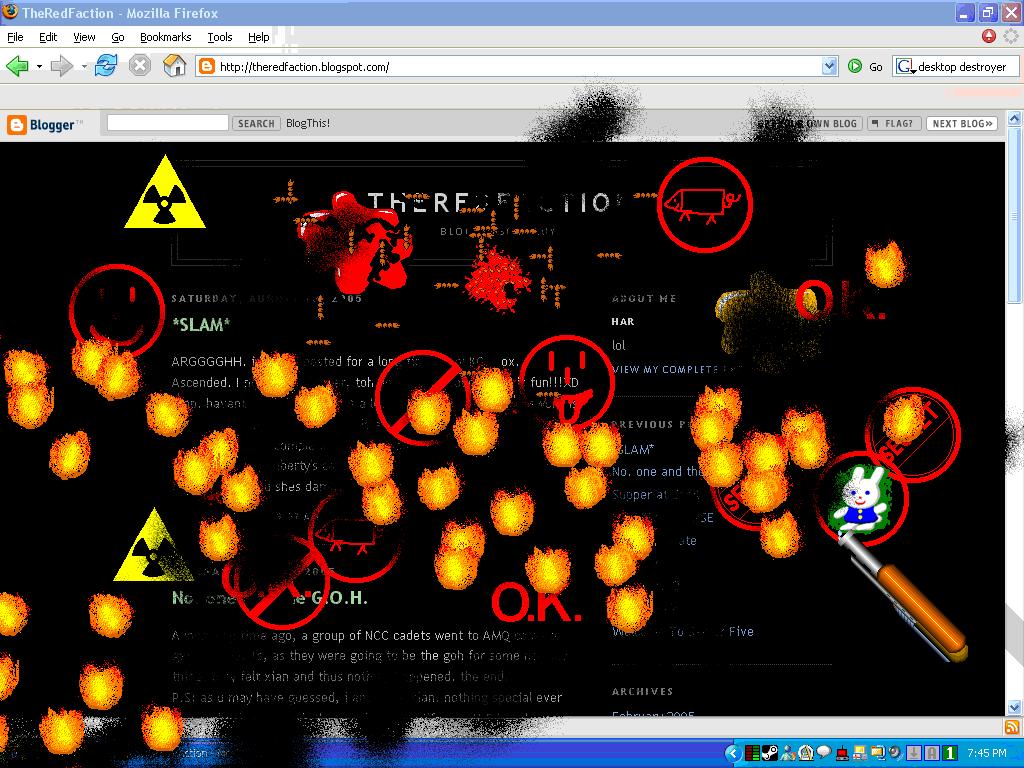Click the round tray icon with letter A

[806, 753]
